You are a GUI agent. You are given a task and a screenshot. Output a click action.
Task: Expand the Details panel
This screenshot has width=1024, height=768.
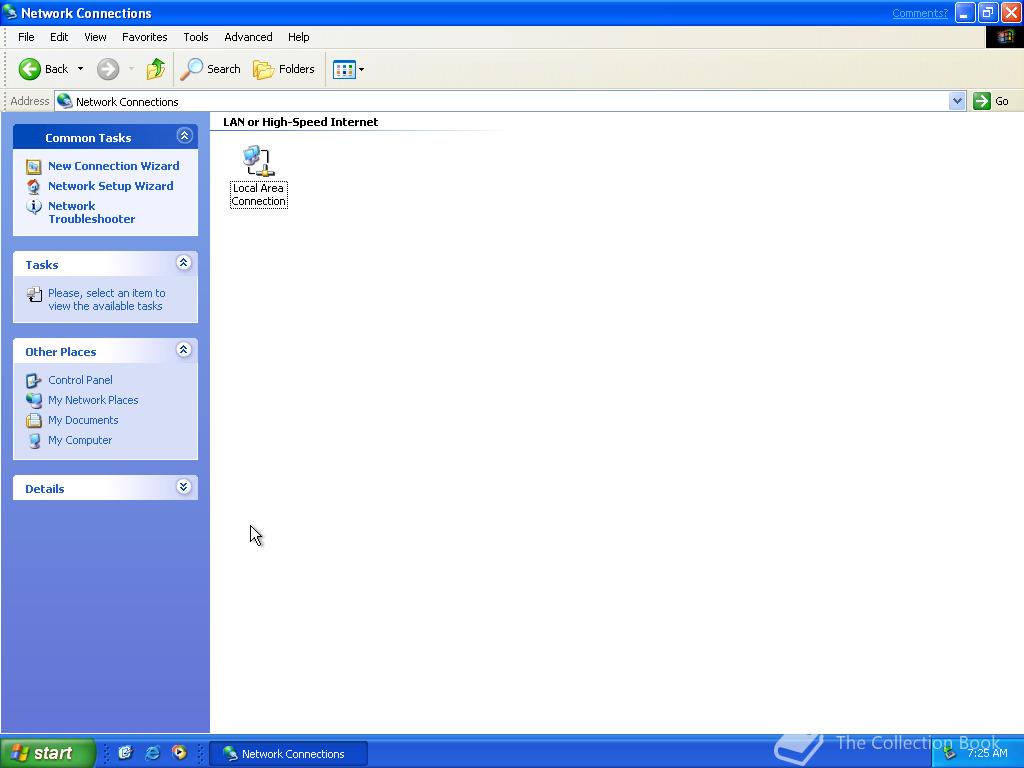pos(184,487)
